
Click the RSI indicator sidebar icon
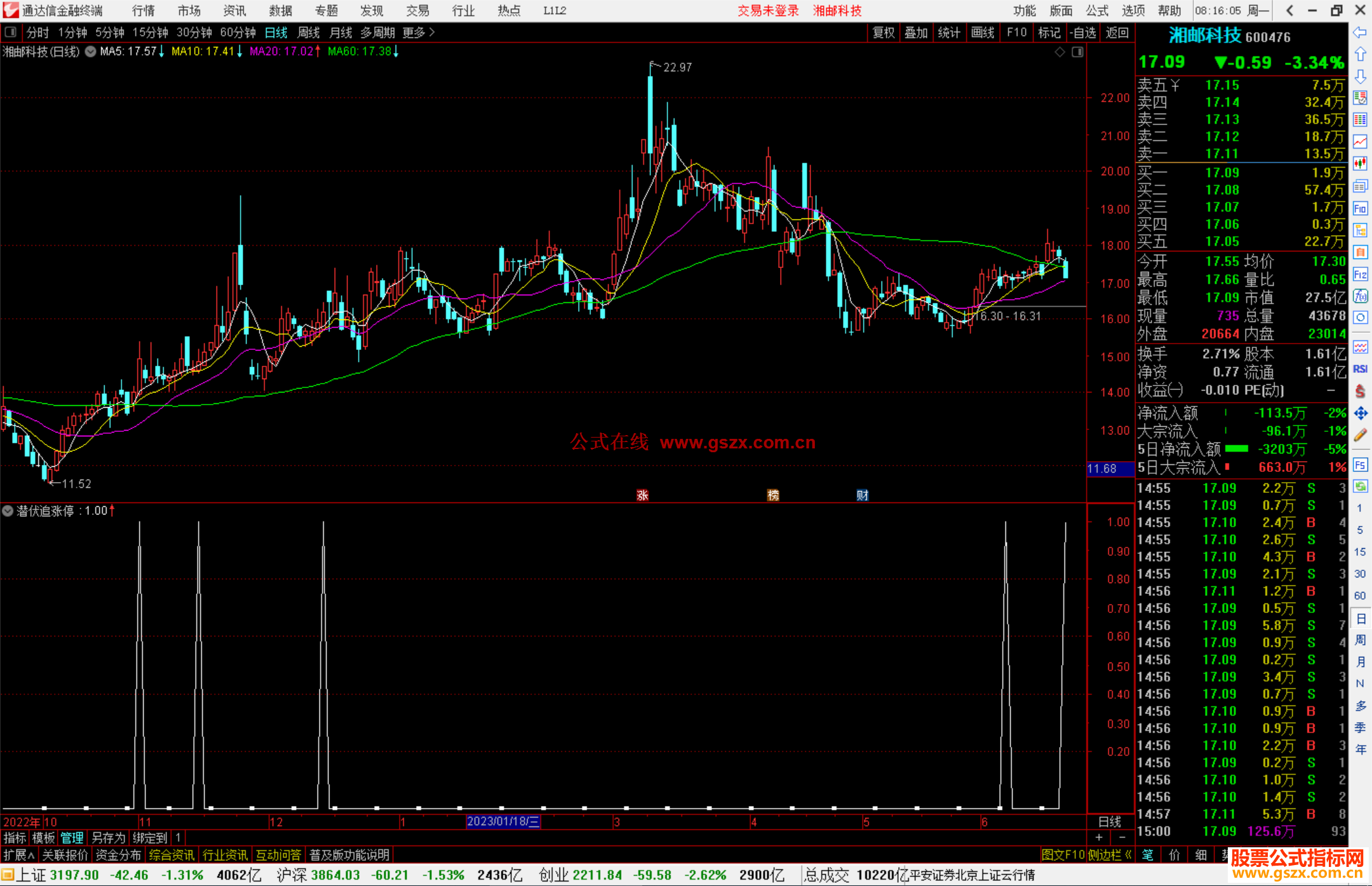click(1360, 369)
